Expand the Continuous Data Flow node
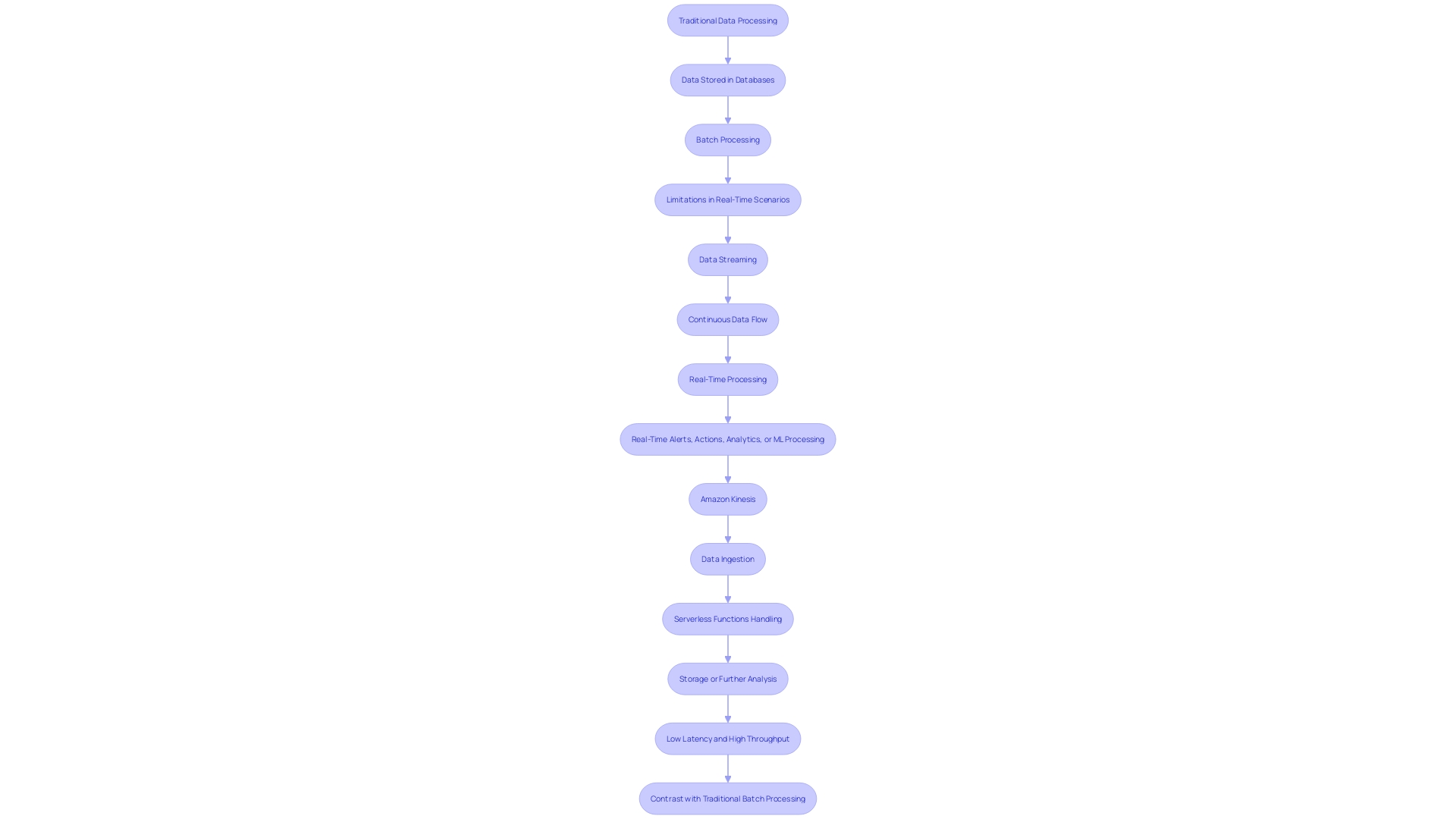The width and height of the screenshot is (1456, 819). pos(727,319)
